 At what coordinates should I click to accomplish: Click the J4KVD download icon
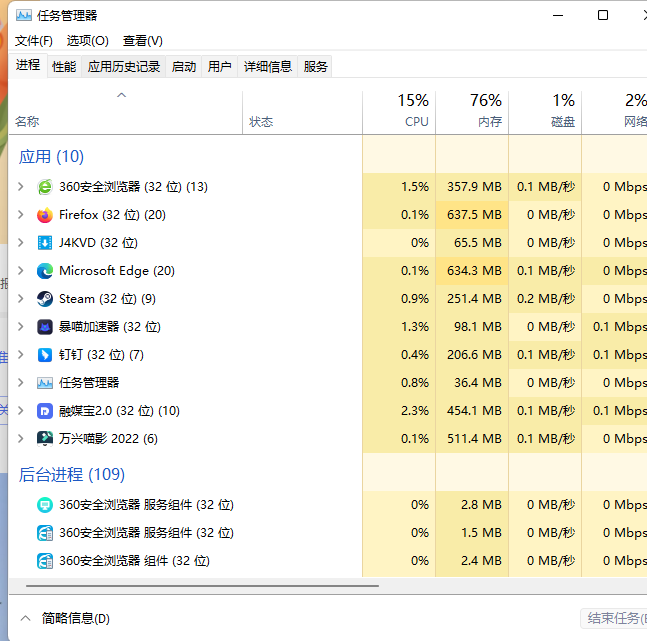click(45, 243)
